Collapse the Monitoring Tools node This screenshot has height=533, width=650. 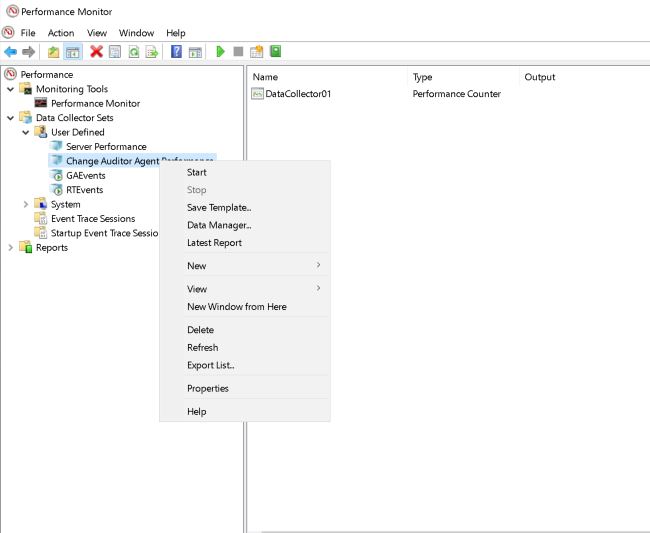10,89
